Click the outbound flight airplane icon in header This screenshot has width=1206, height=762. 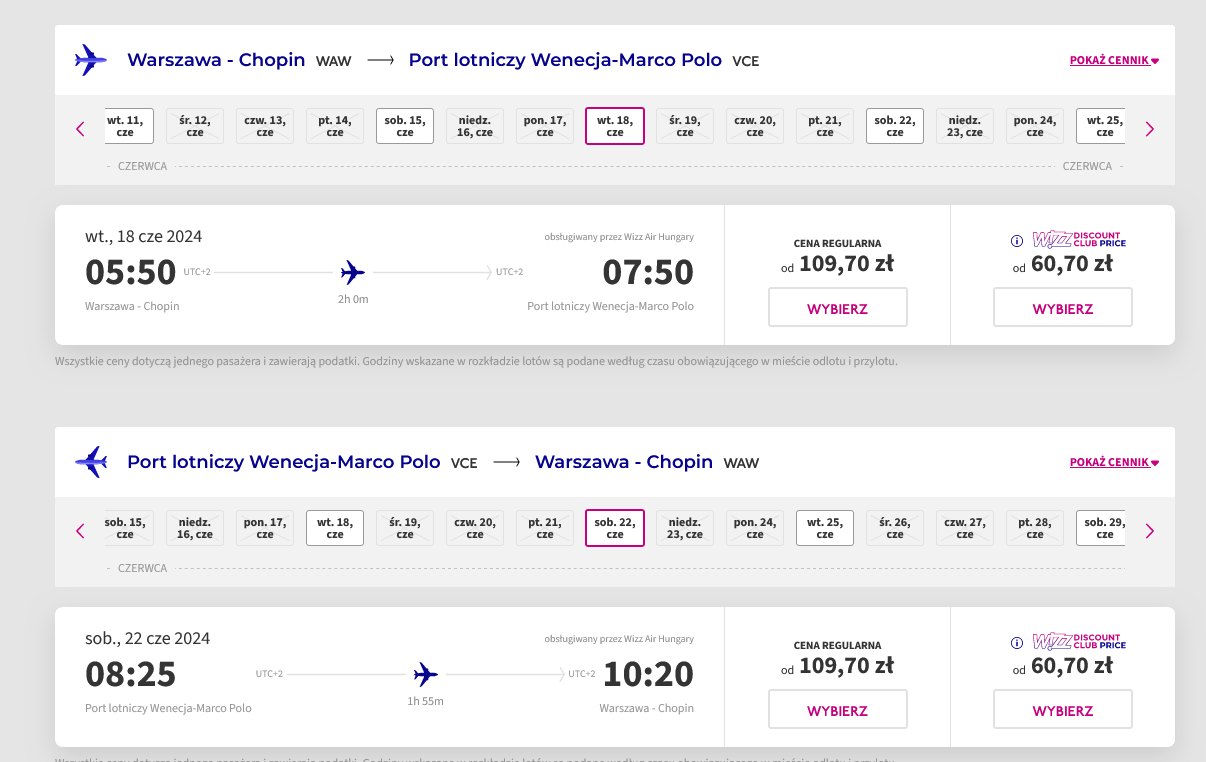pyautogui.click(x=91, y=60)
